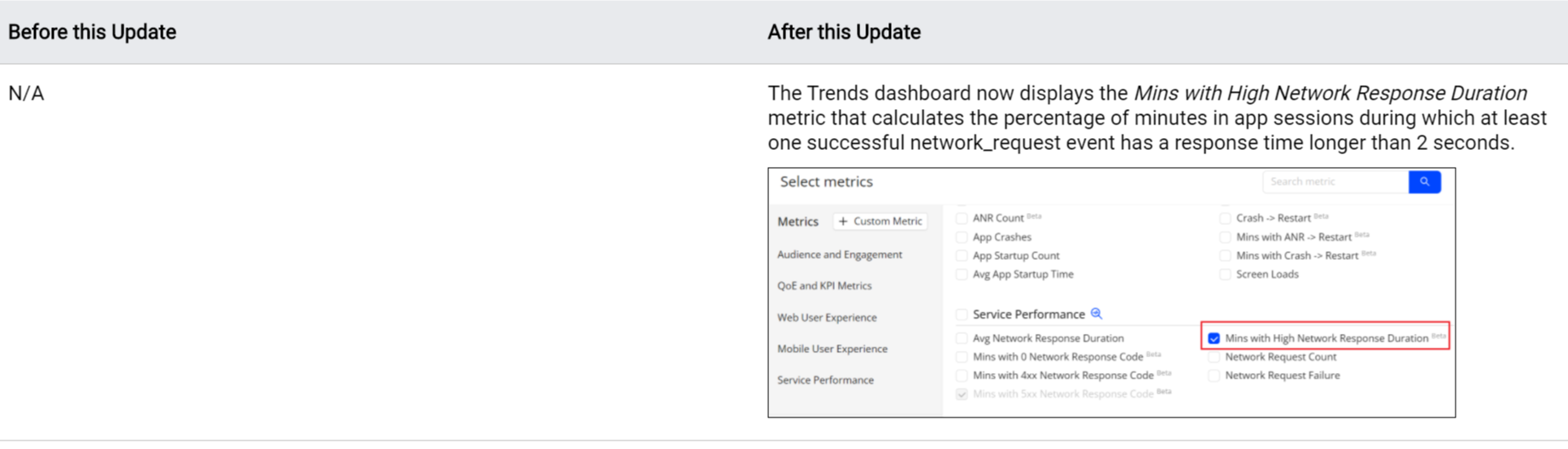The height and width of the screenshot is (449, 1568).
Task: Enable the Screen Loads metric checkbox
Action: tap(1225, 274)
